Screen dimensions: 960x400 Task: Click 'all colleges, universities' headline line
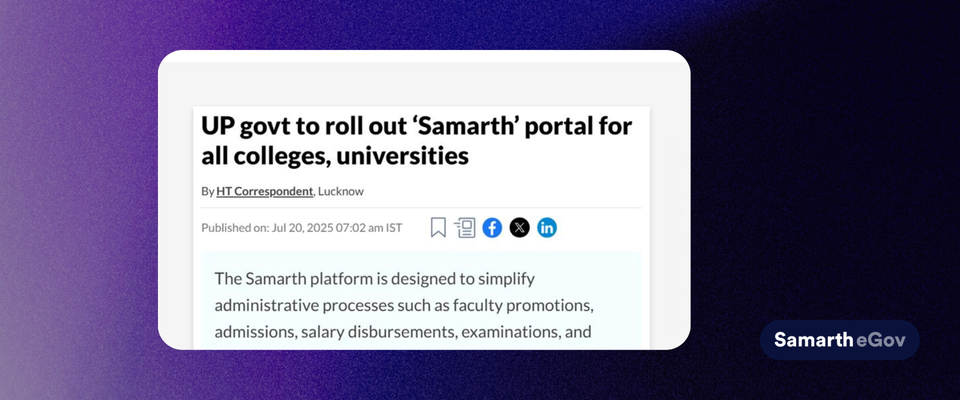[335, 157]
